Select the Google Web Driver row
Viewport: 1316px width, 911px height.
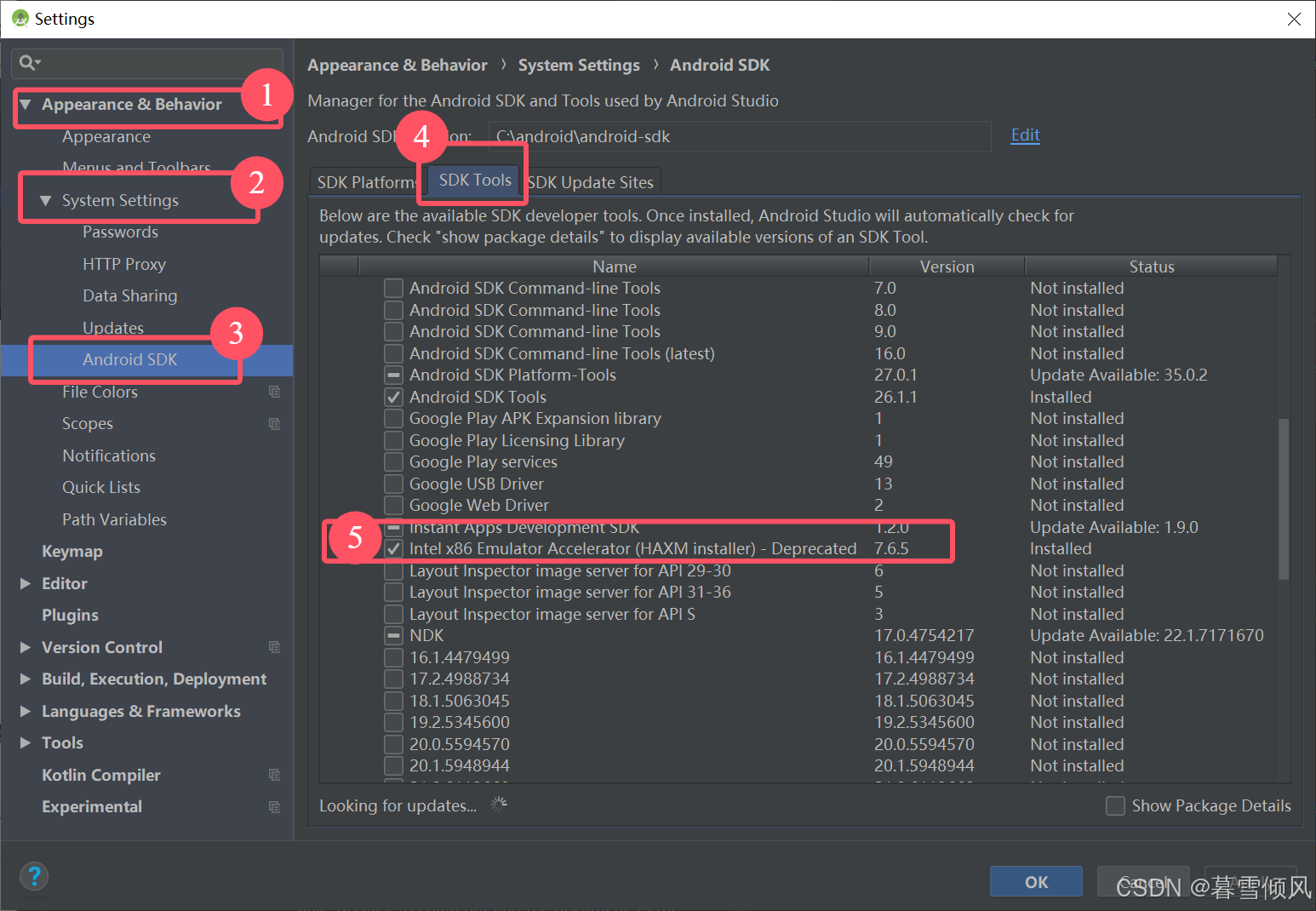798,505
